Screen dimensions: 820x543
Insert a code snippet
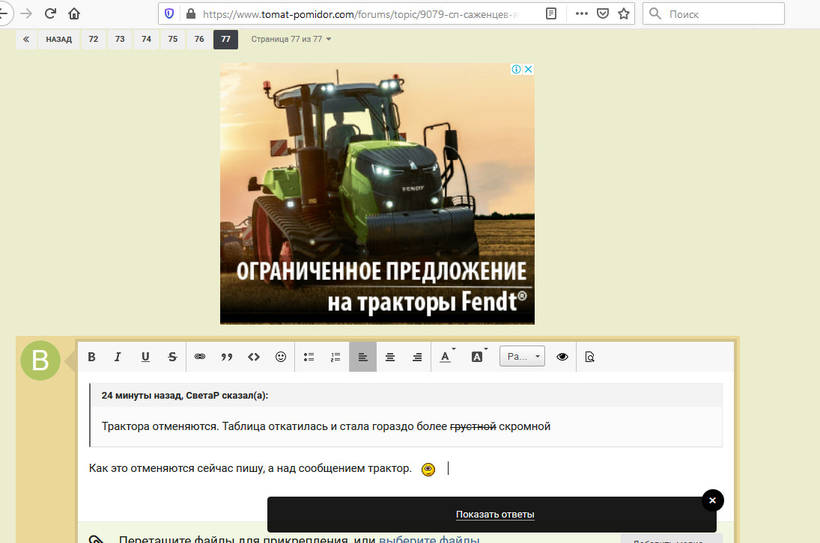[x=253, y=357]
